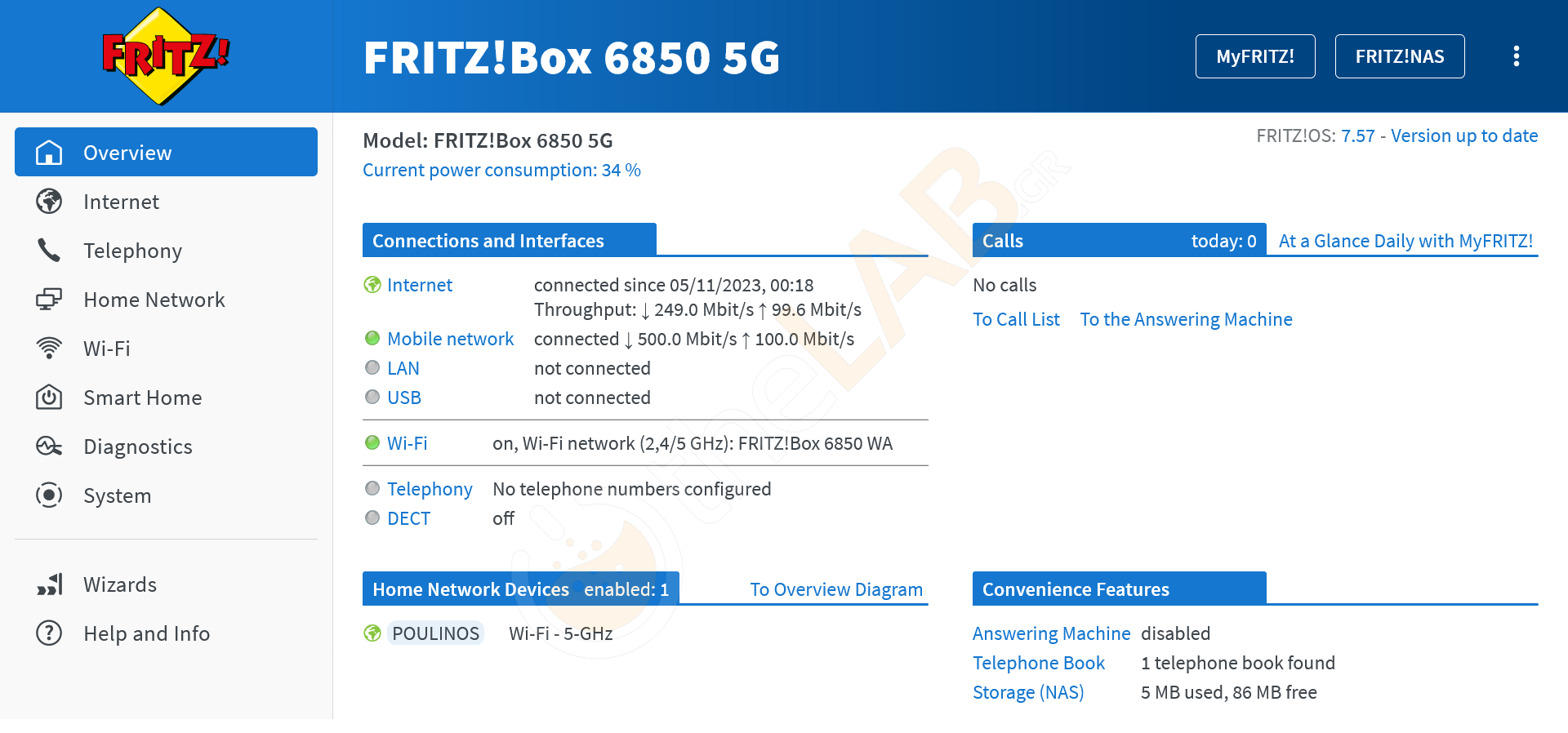Click the Wi-Fi signal icon in sidebar
Screen dimensions: 1568x733
[49, 349]
